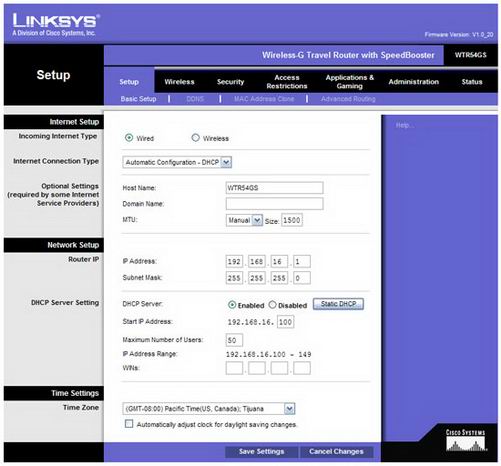Click the second IP Address octet field
The height and width of the screenshot is (466, 501).
[x=257, y=262]
